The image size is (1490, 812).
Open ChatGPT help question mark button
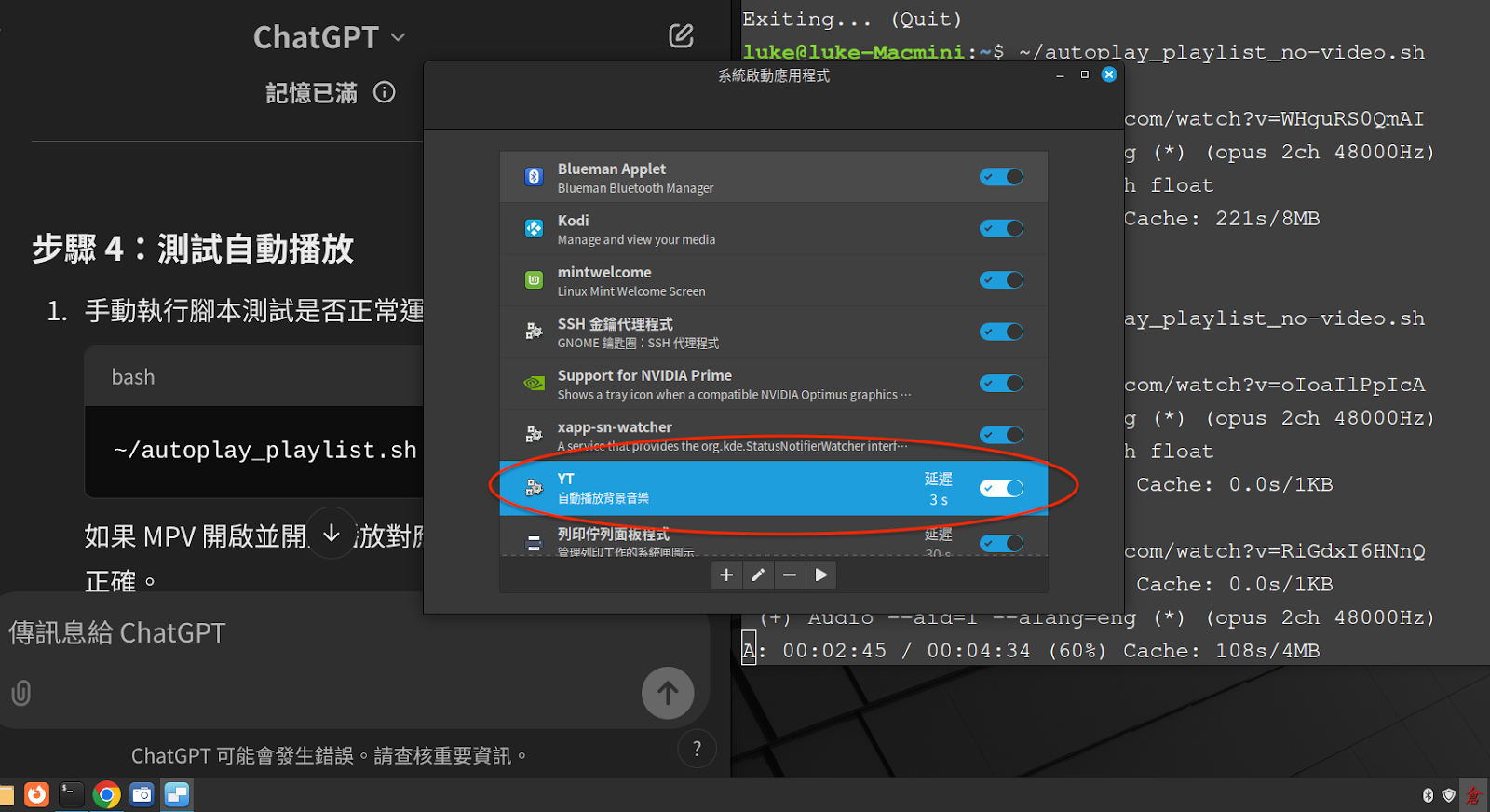697,749
